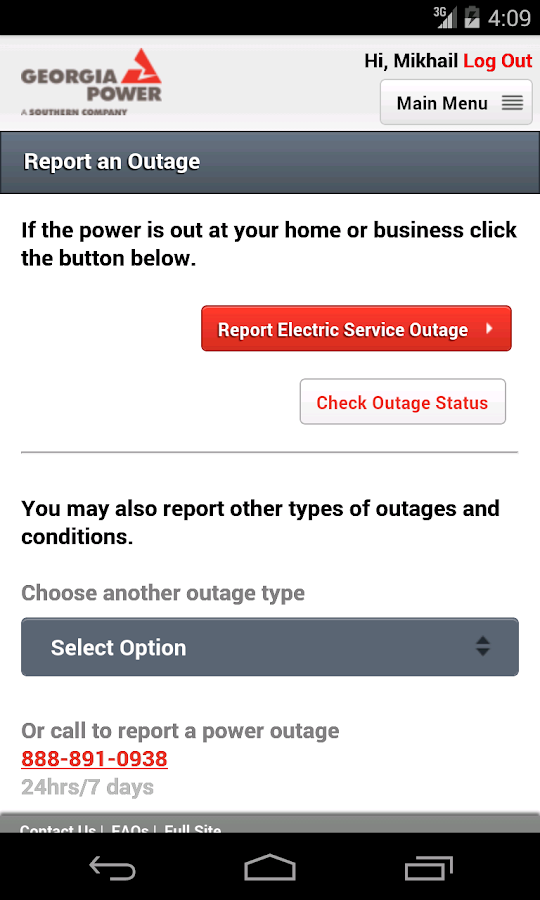
Task: Tap the 3G signal strength icon
Action: tap(445, 17)
